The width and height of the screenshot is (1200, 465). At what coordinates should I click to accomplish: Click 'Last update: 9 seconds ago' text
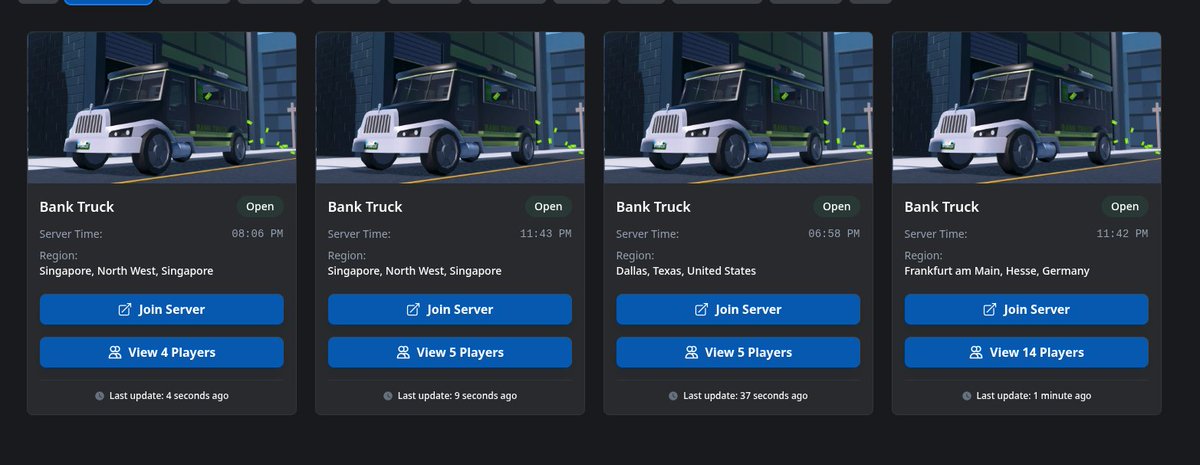tap(457, 396)
